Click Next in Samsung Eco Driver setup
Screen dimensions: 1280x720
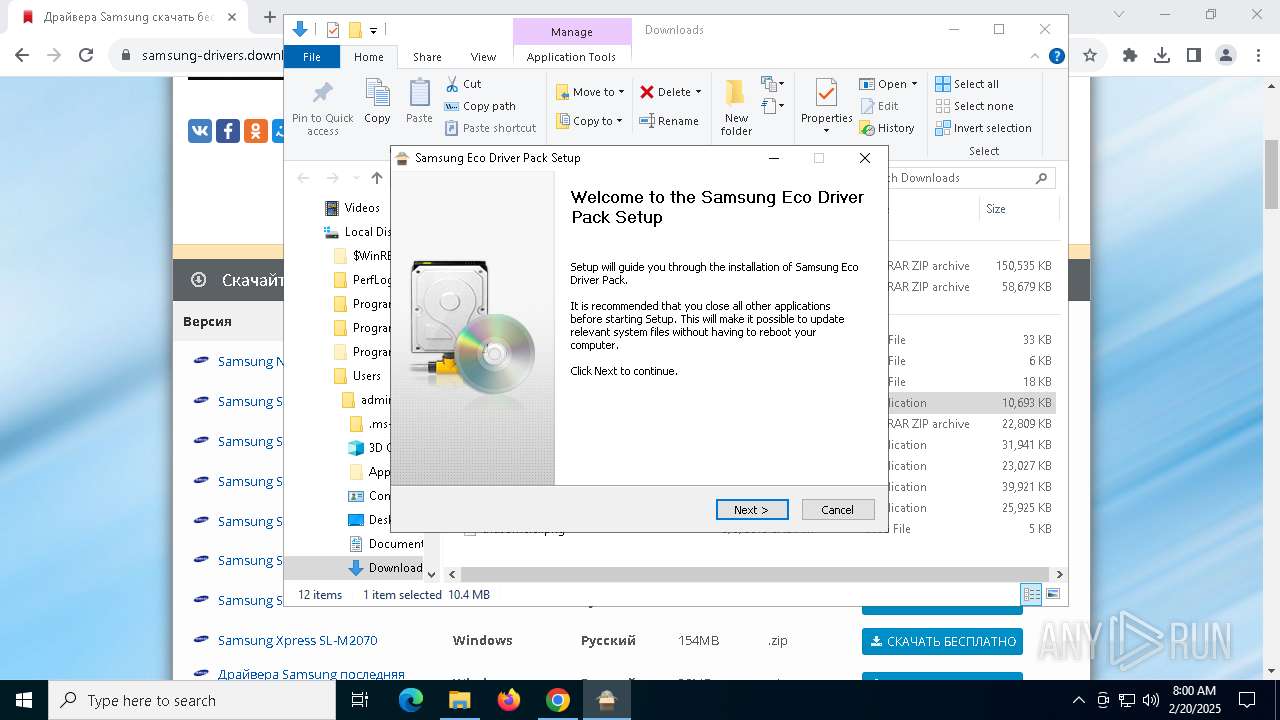[x=752, y=510]
